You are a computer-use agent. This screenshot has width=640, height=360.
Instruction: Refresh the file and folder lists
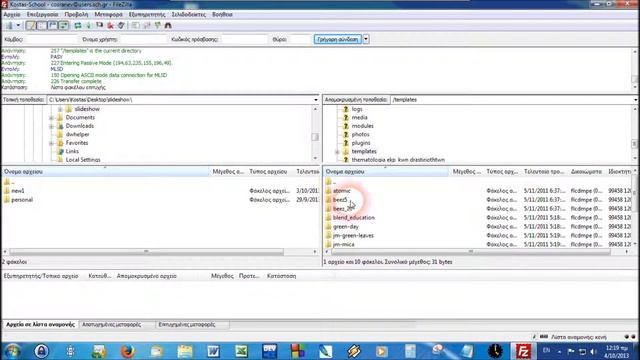(x=78, y=25)
